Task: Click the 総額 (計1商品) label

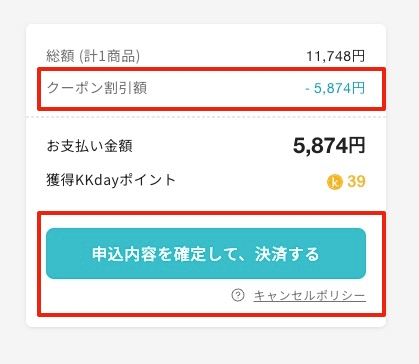Action: (x=93, y=56)
